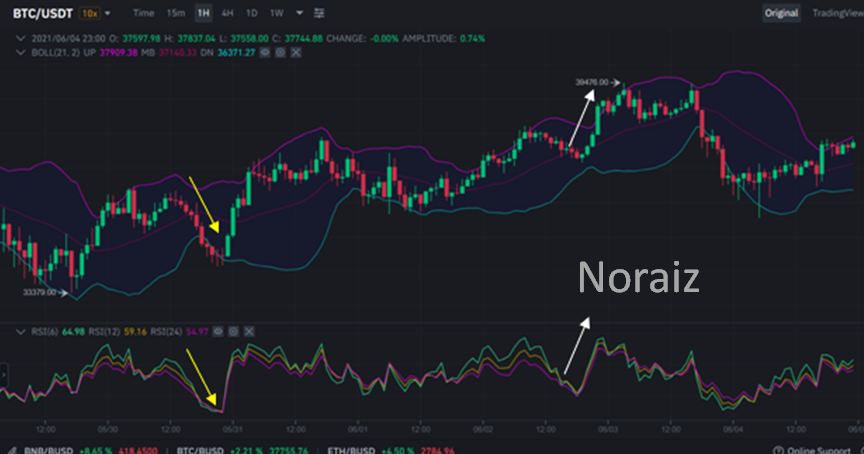Viewport: 864px width, 454px height.
Task: Collapse the RSI indicator row chevron
Action: coord(20,331)
